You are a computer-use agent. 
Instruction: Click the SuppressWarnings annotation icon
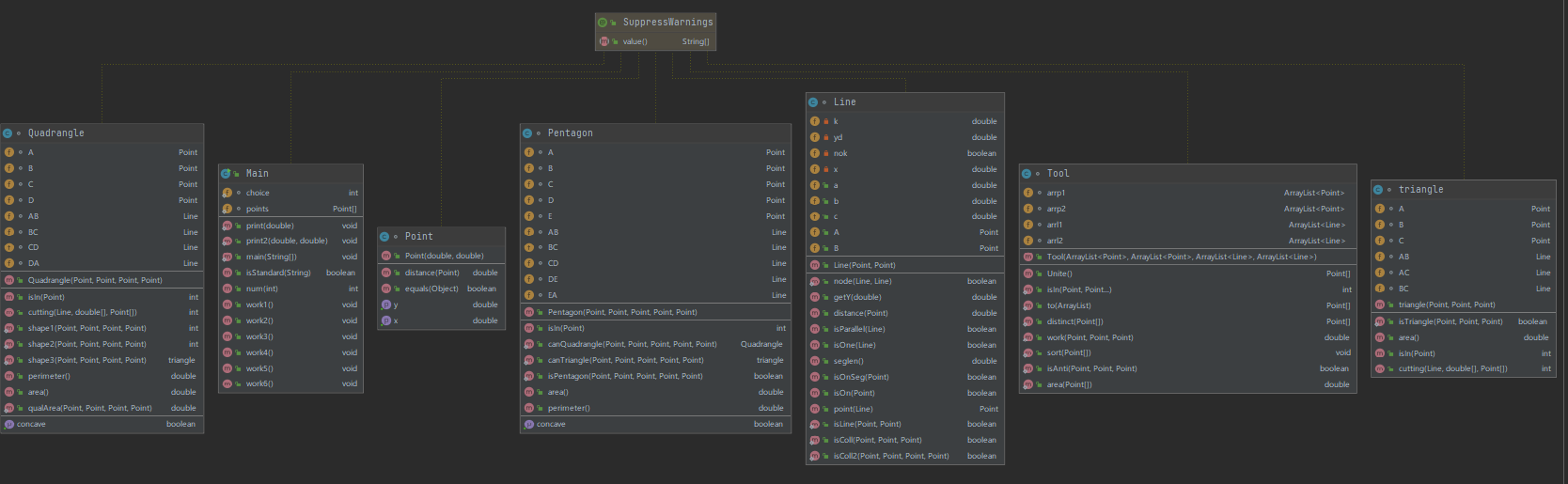(604, 23)
